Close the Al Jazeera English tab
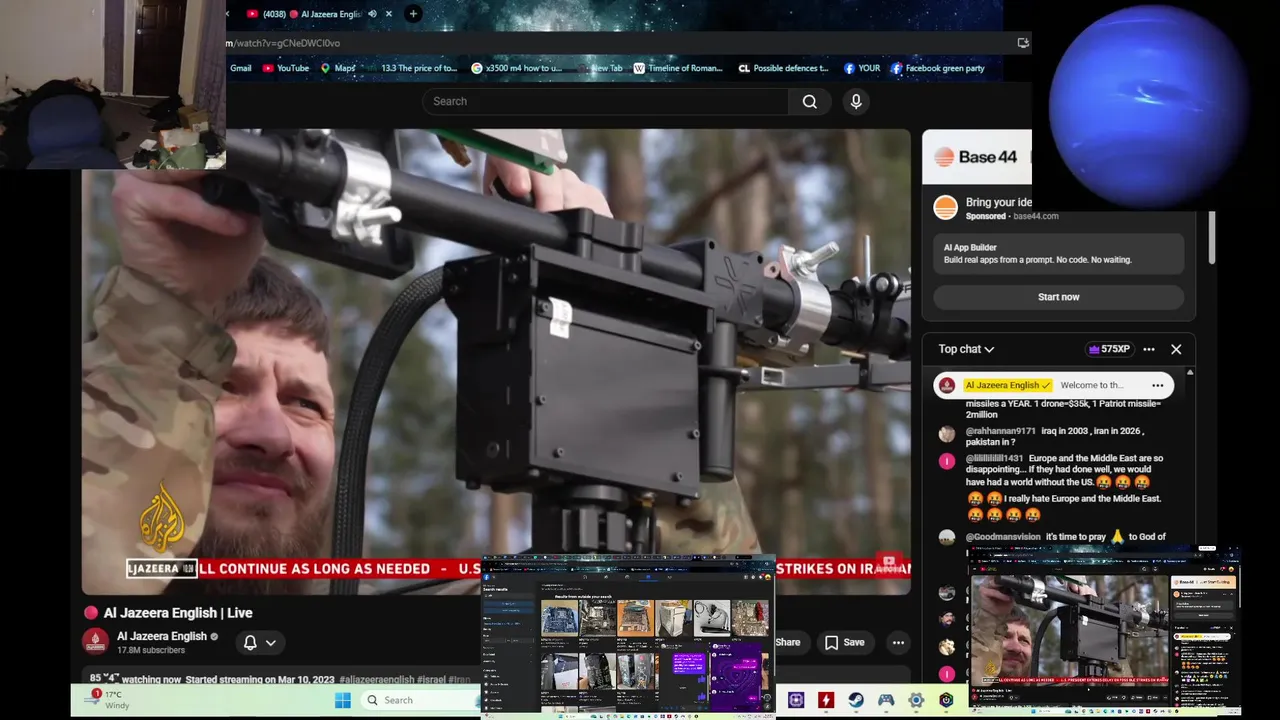The width and height of the screenshot is (1280, 720). pos(389,14)
